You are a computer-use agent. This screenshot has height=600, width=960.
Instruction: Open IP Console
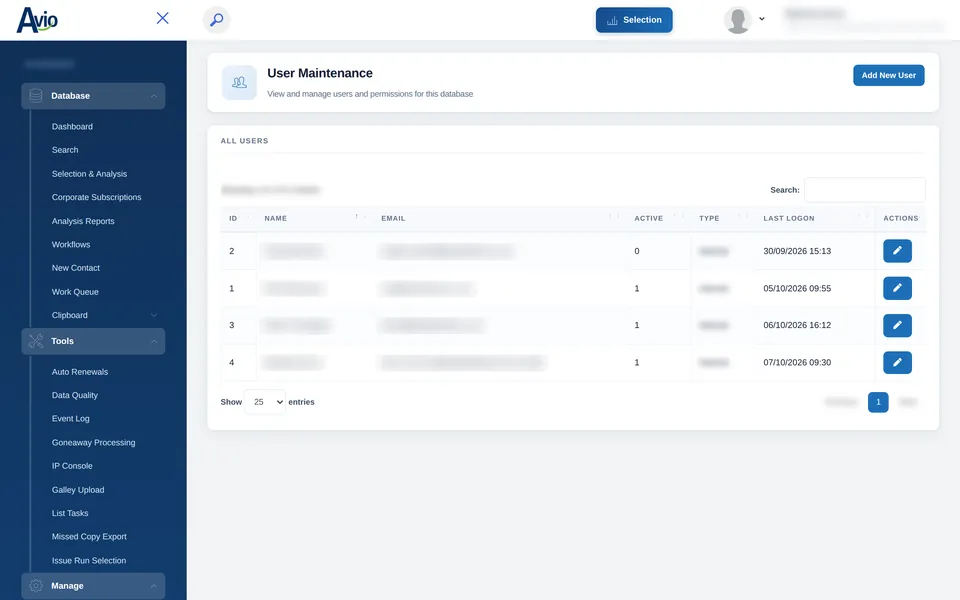pos(72,466)
